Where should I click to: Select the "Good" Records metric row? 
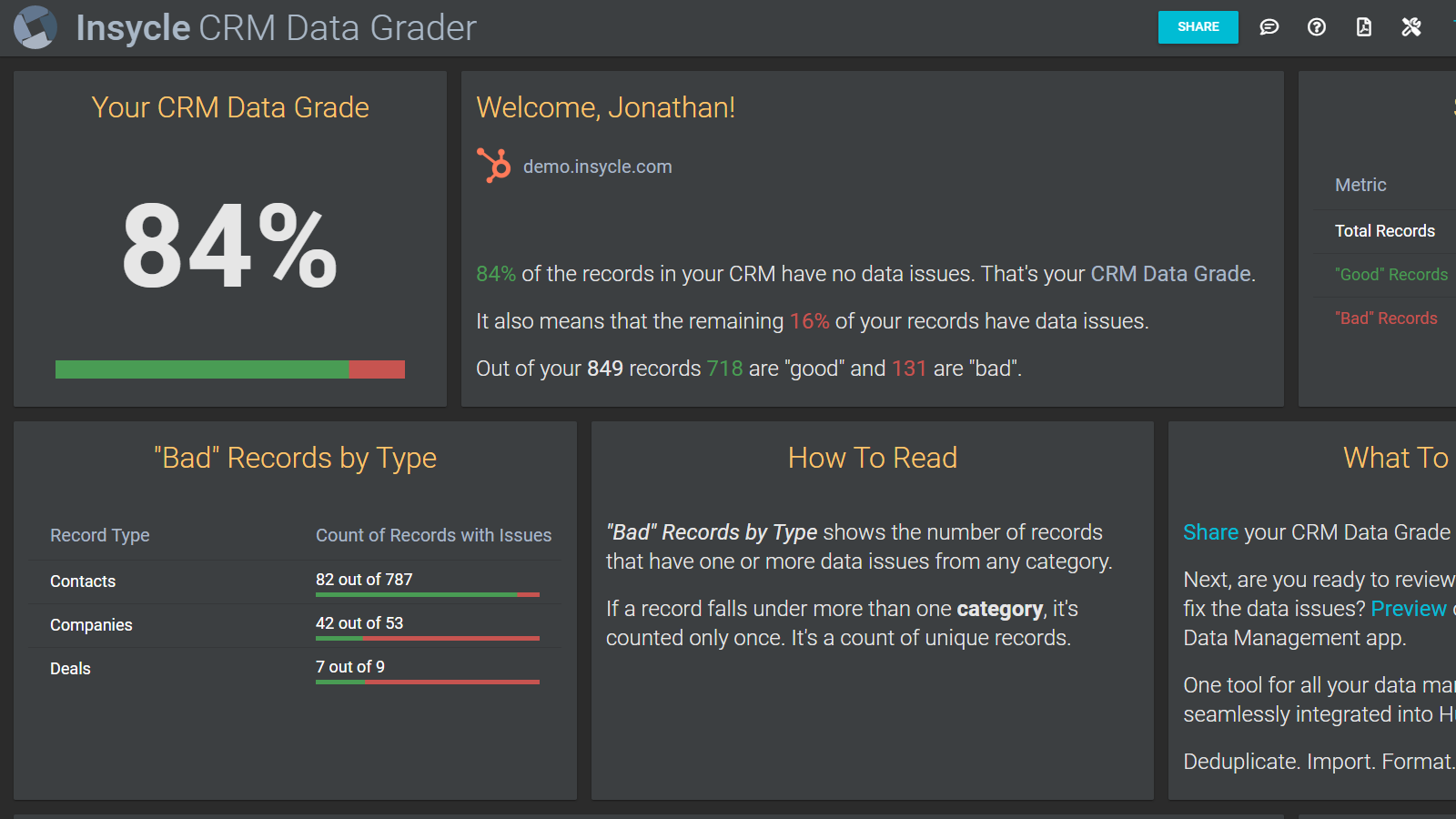click(1390, 274)
